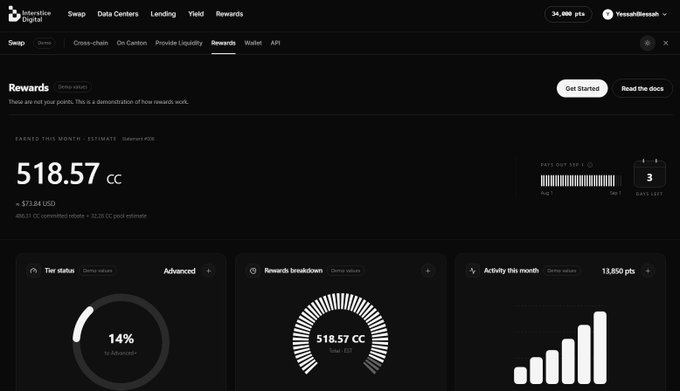Click the 518.57 CC radial gauge
680x391 pixels.
pos(340,334)
